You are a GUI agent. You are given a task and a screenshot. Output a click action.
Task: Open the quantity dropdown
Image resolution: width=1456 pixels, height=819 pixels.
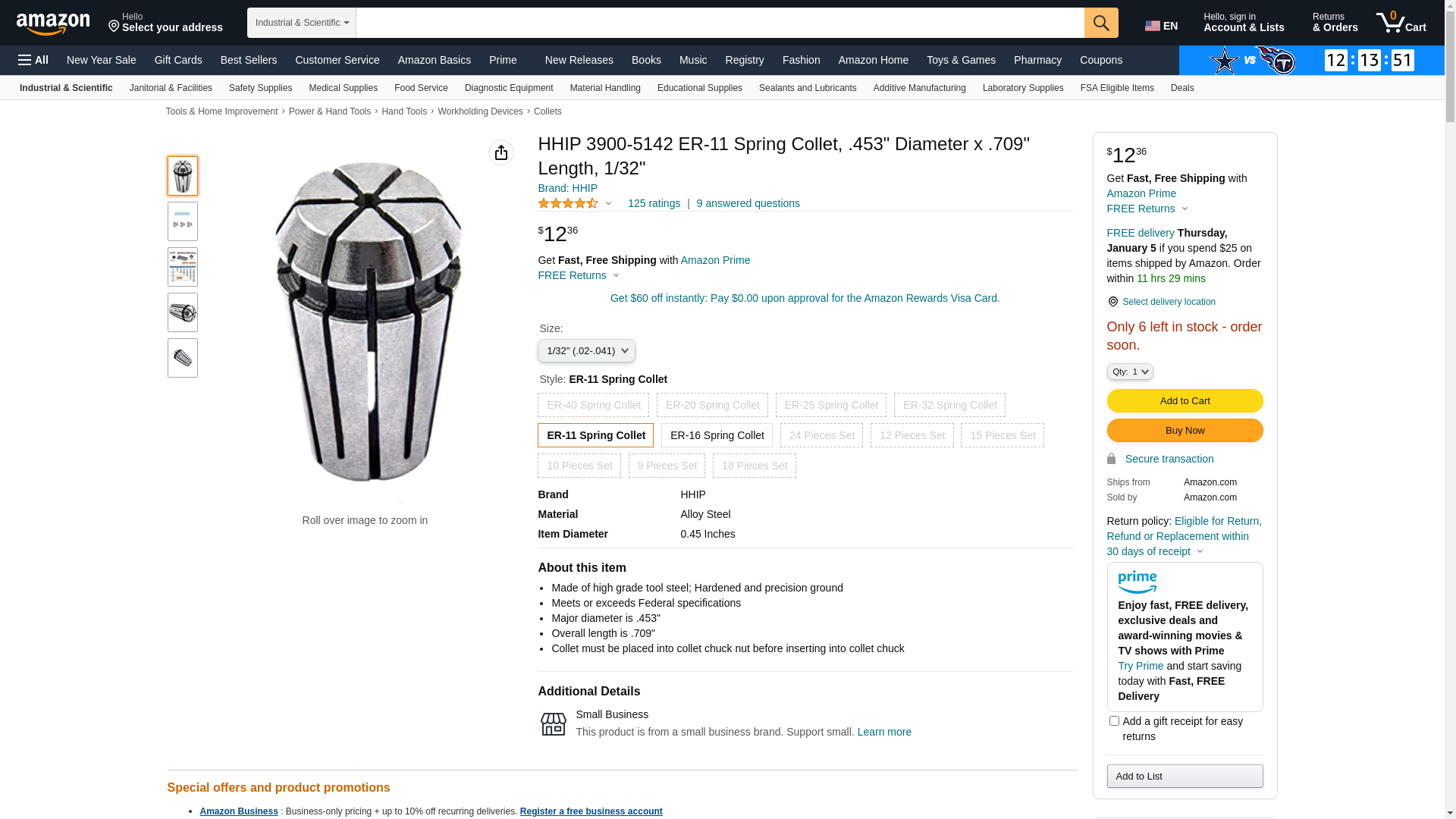[x=1130, y=372]
